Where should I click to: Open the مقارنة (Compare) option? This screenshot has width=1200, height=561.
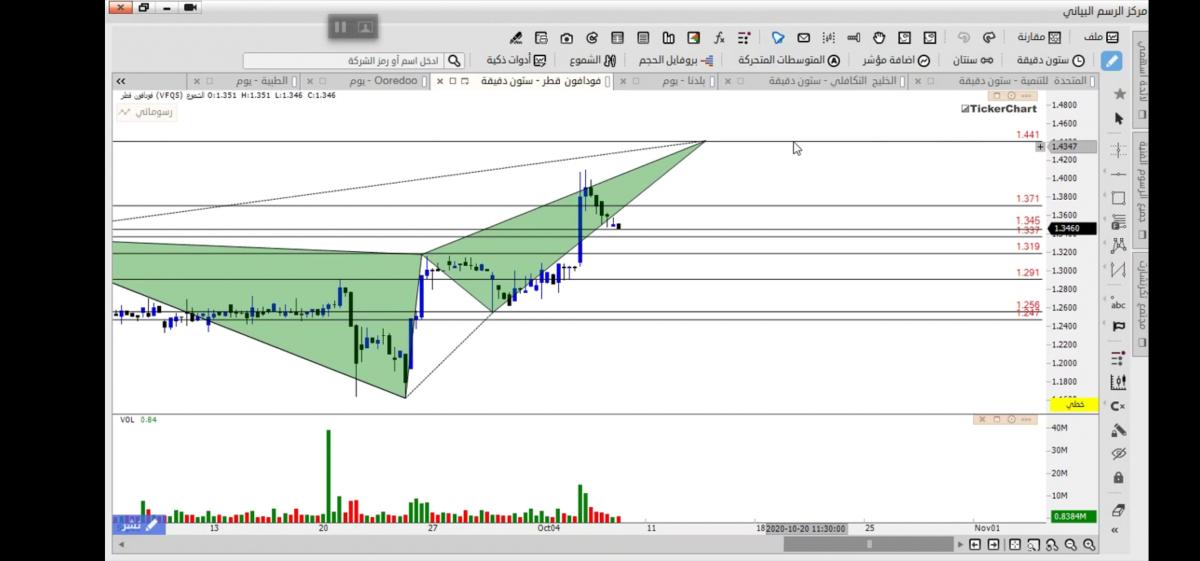point(1040,37)
